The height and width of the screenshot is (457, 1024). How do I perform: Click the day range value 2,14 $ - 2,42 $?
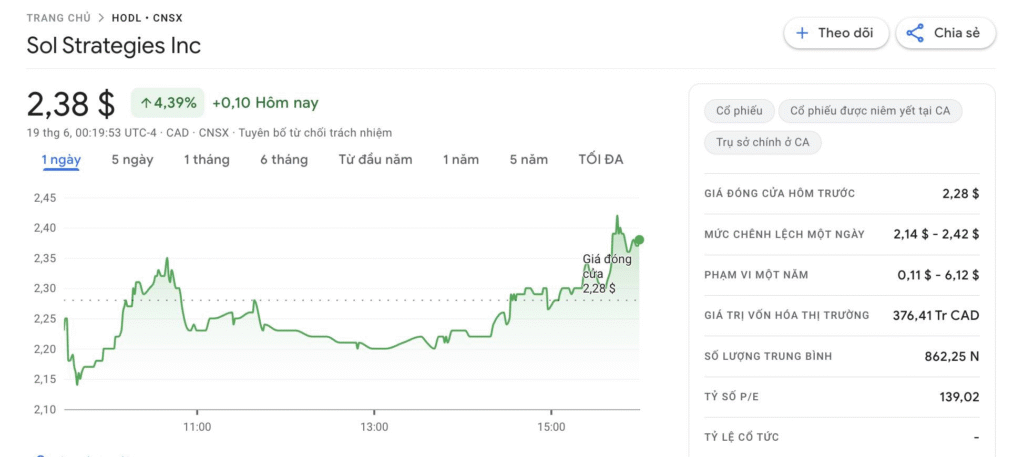click(936, 234)
